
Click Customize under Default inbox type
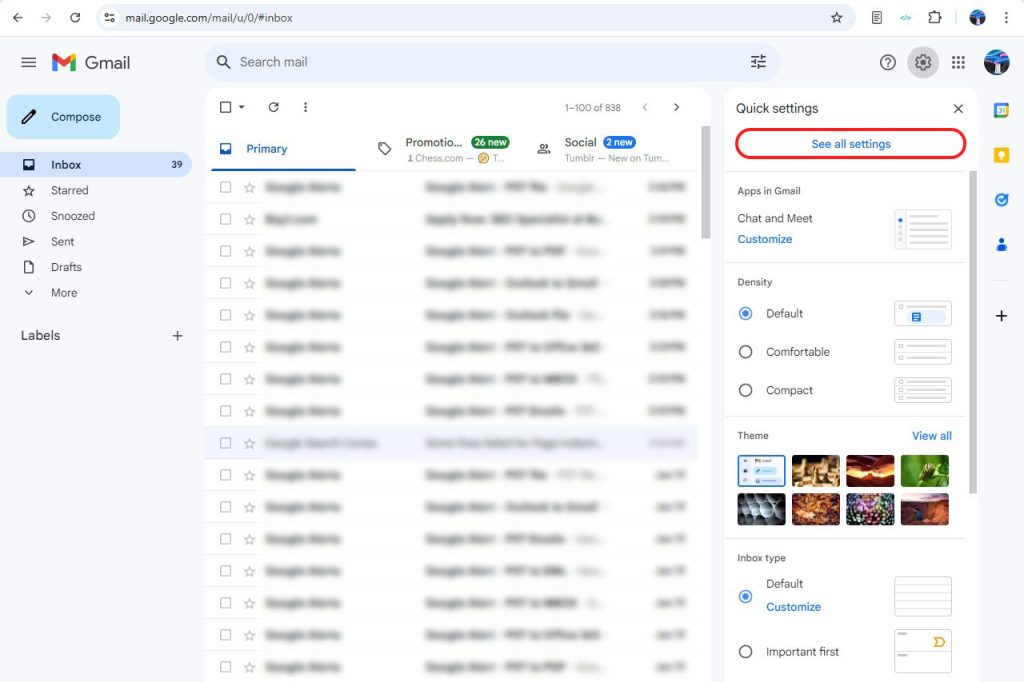click(x=793, y=607)
